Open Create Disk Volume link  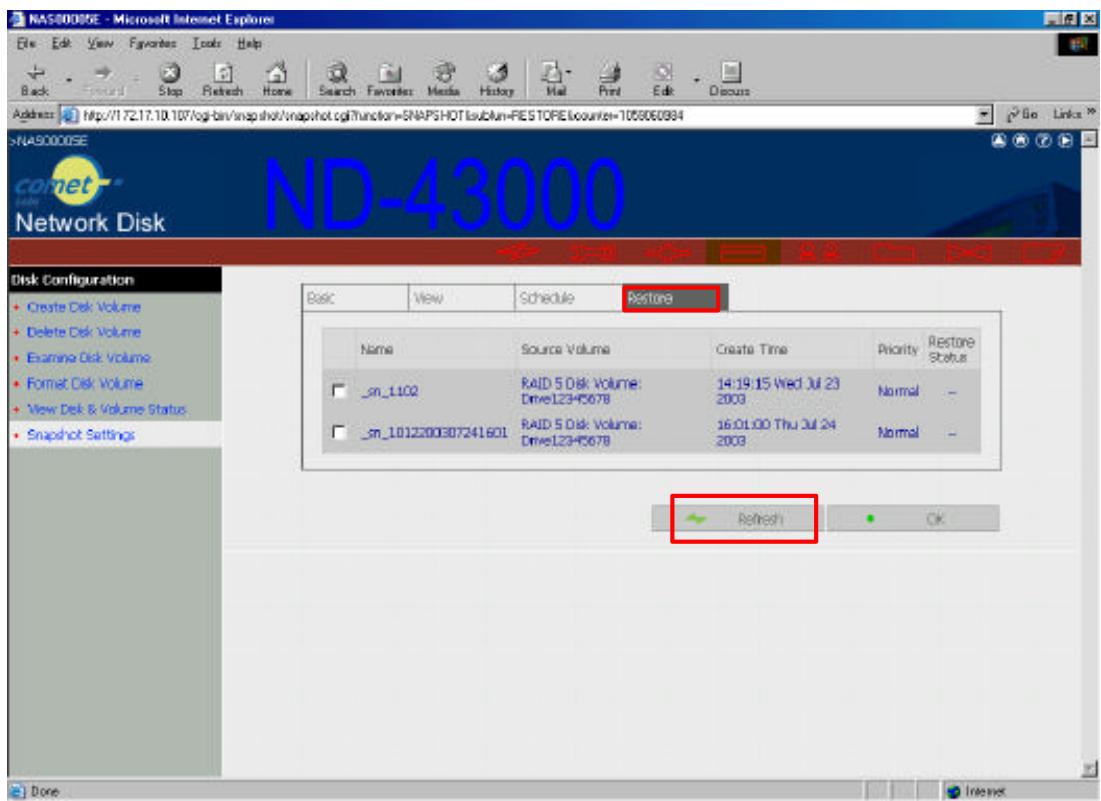pyautogui.click(x=84, y=307)
